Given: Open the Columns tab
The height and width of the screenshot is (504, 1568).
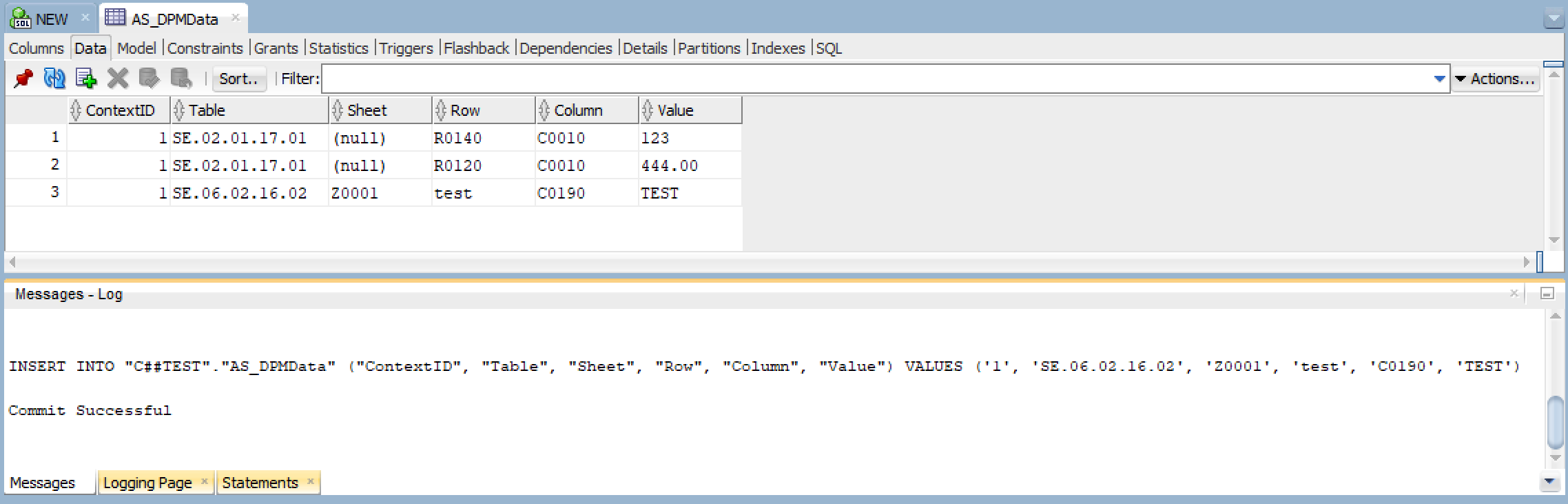Looking at the screenshot, I should coord(36,48).
